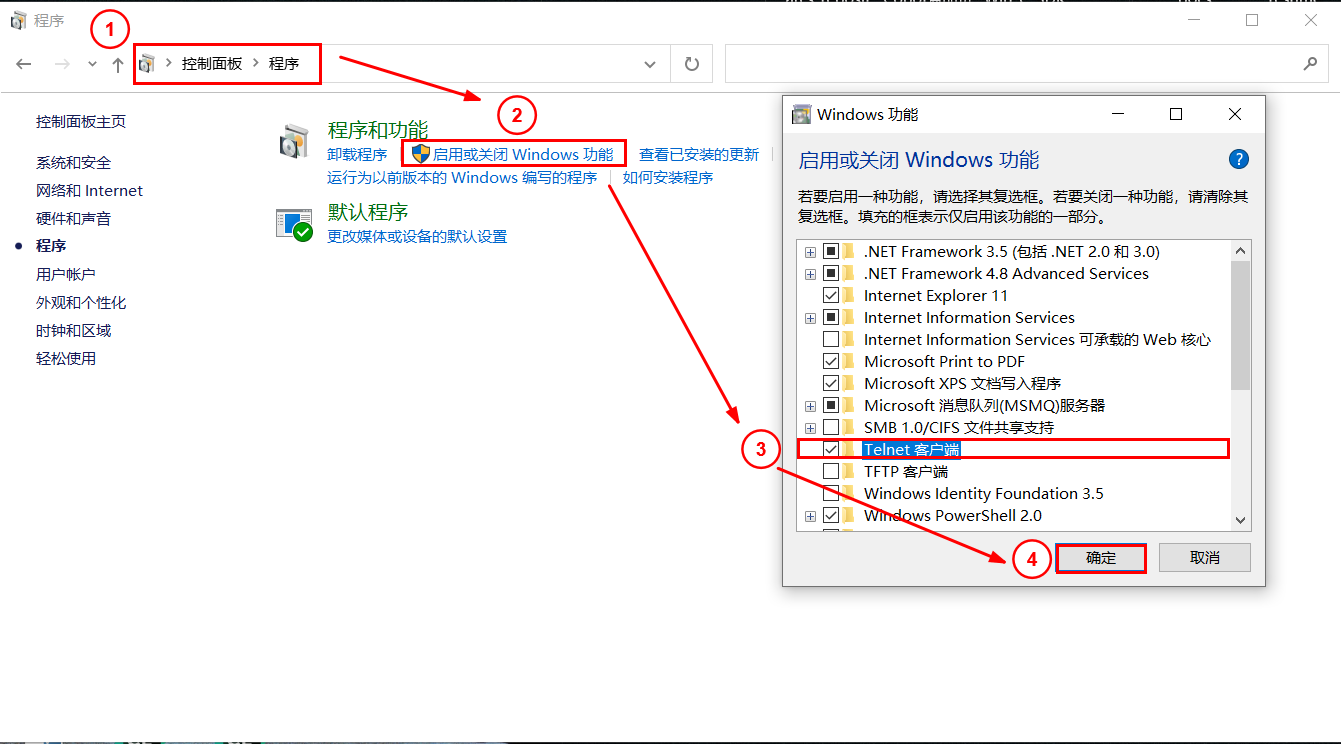The image size is (1341, 744).
Task: Go back using the Back arrow
Action: click(24, 64)
